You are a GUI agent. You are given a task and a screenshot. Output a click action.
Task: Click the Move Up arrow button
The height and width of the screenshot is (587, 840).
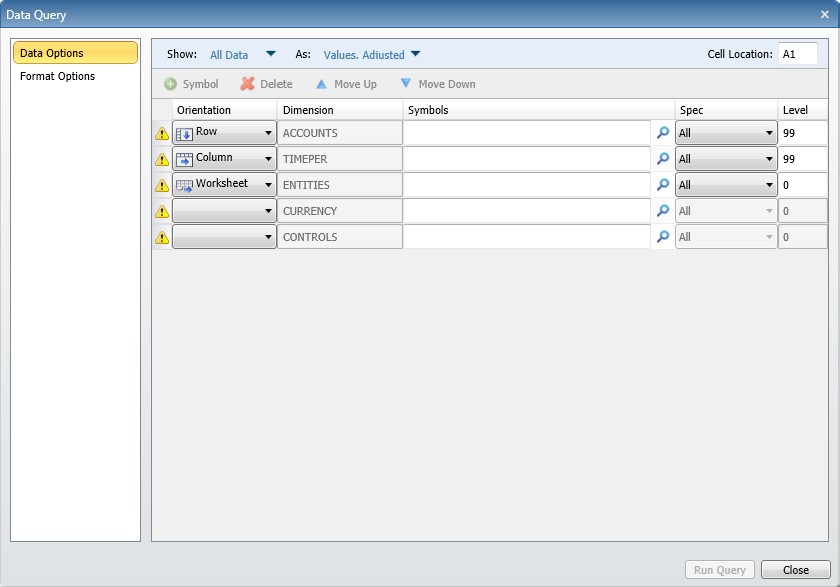(x=346, y=85)
